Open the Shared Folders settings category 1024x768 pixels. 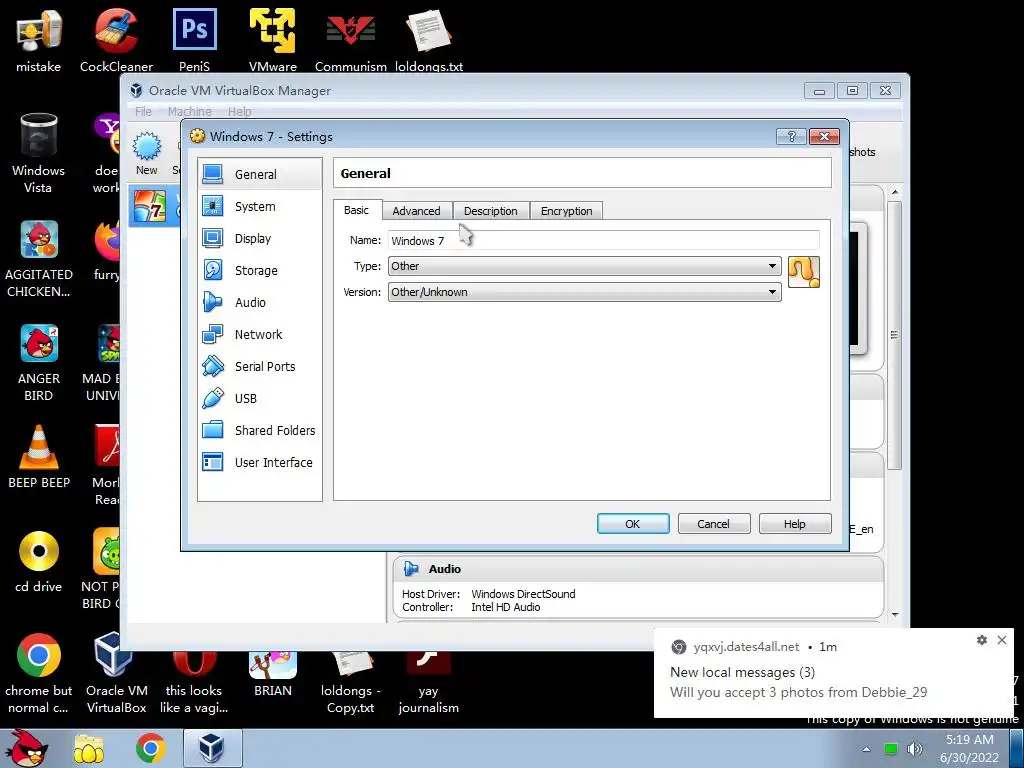(259, 430)
